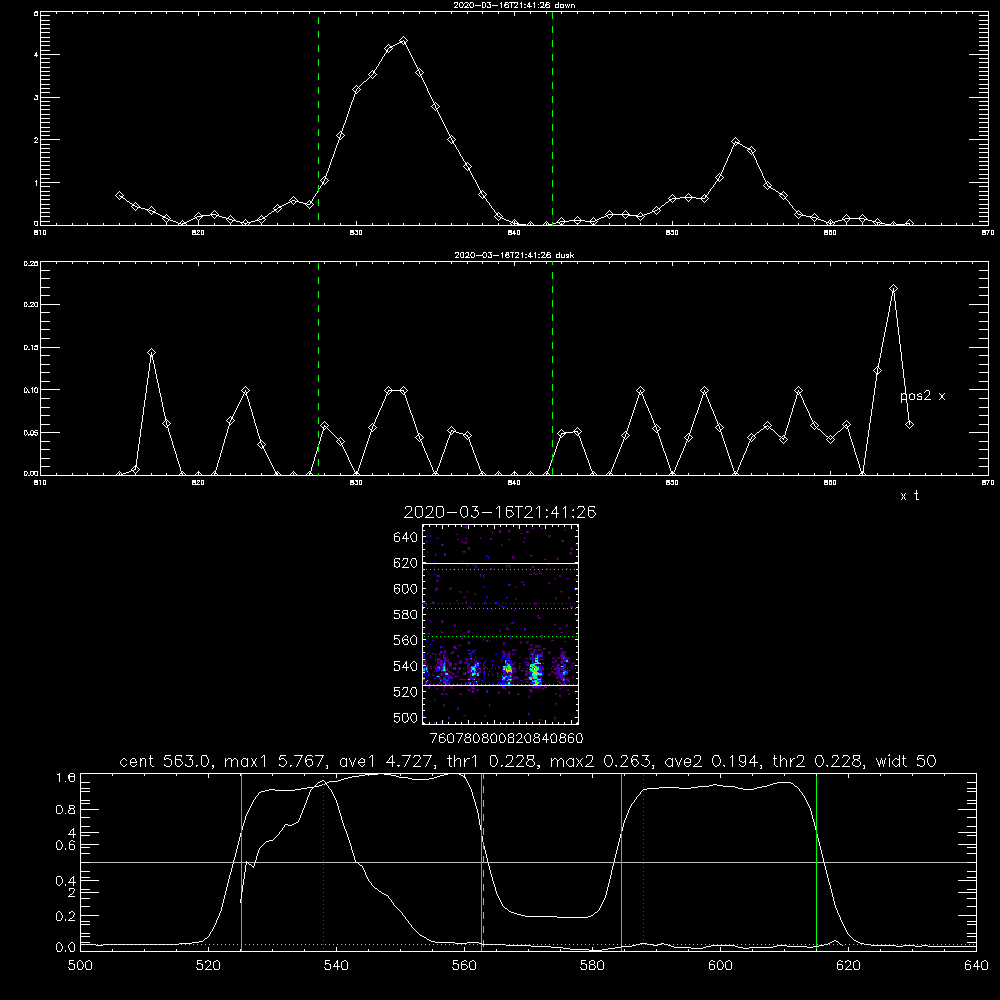The image size is (1000, 1000).
Task: Click the '0.2' tick label on the bottom plot y-axis
Action: (x=66, y=916)
